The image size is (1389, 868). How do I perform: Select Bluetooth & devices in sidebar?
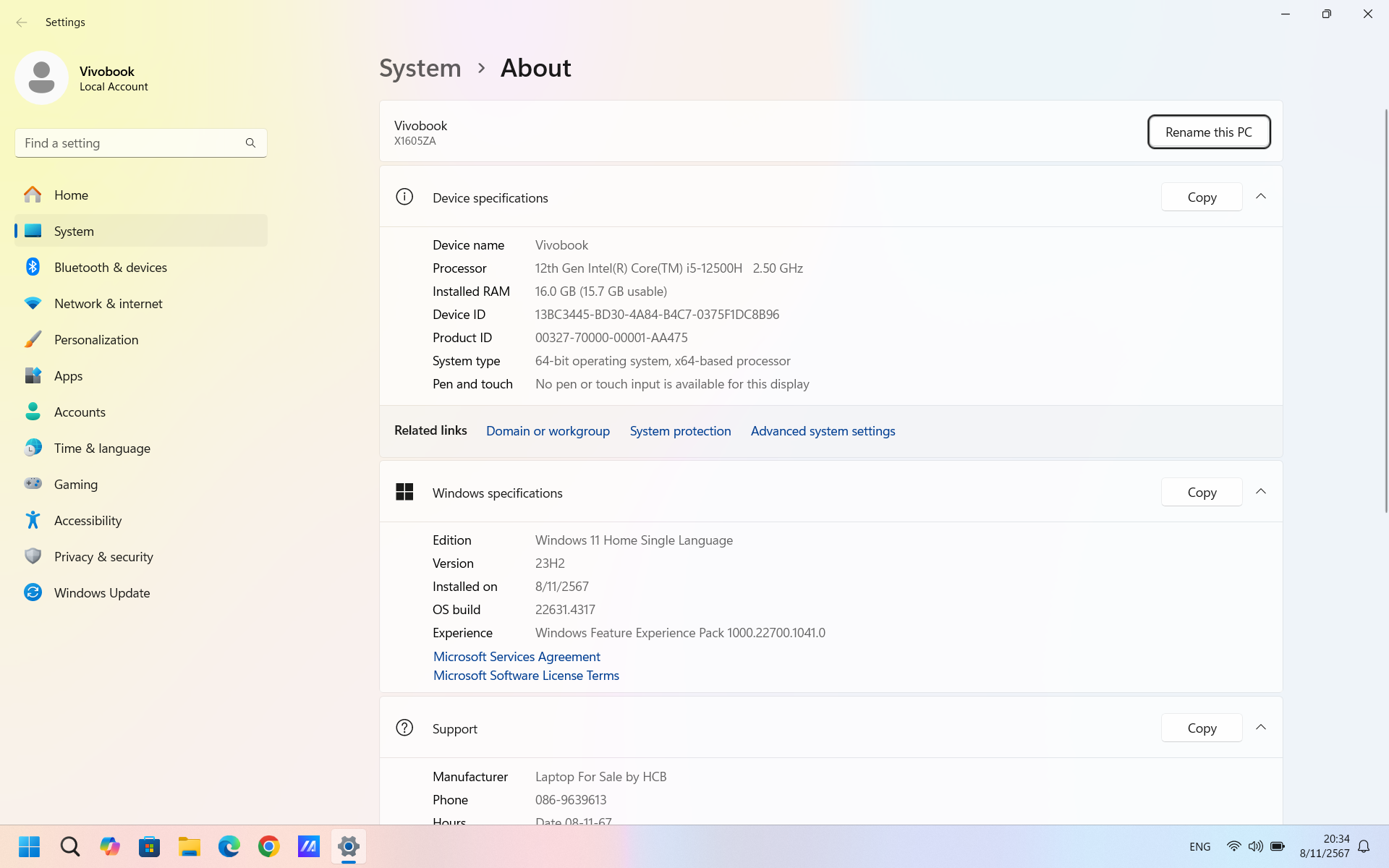pyautogui.click(x=141, y=267)
